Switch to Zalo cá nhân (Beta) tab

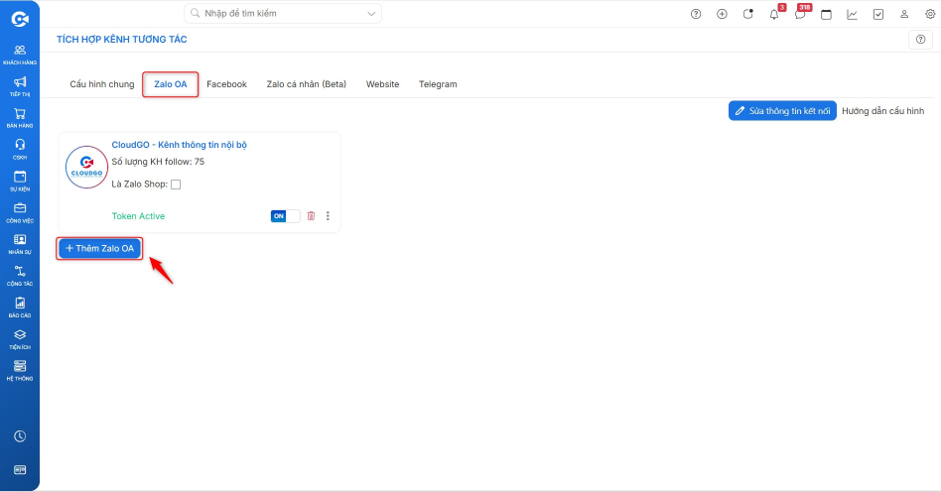pyautogui.click(x=306, y=84)
